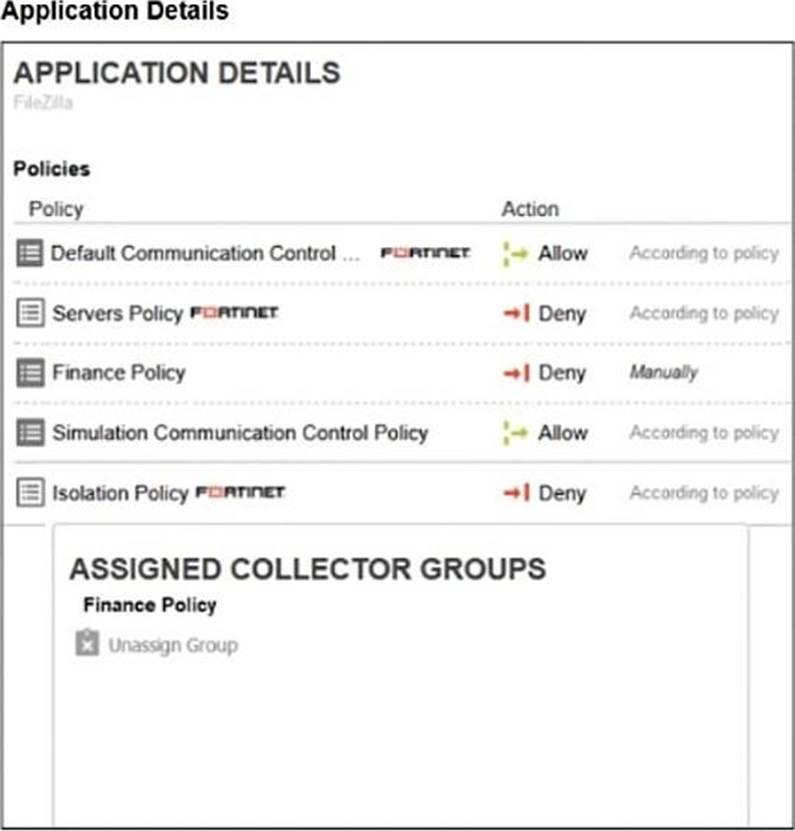Select the Isolation Policy row name
Viewport: 795px width, 831px height.
tap(120, 493)
